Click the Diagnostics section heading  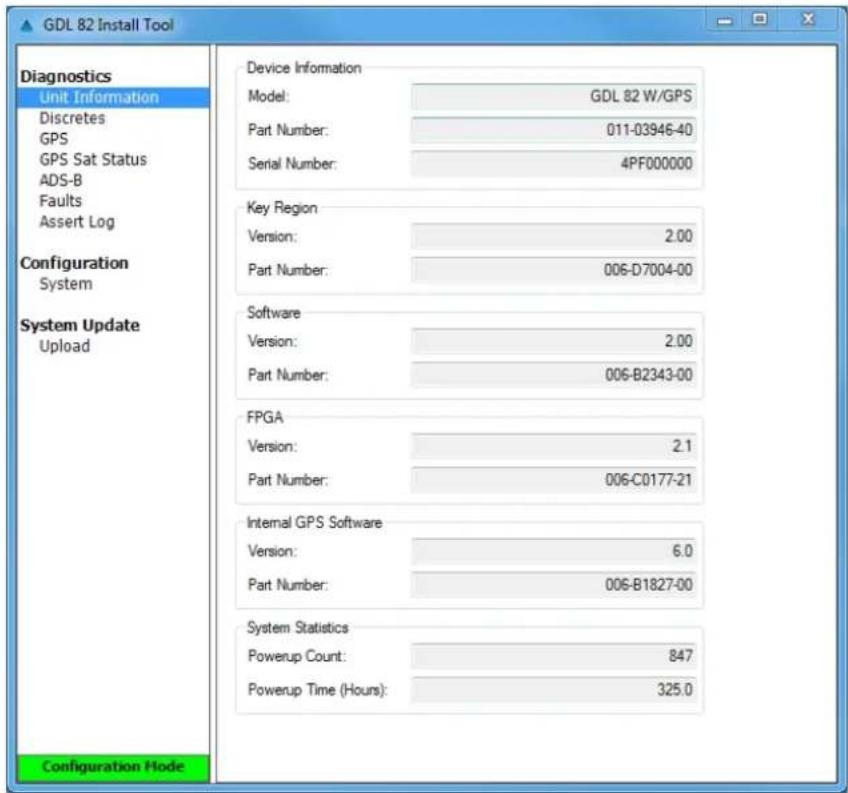pos(65,76)
